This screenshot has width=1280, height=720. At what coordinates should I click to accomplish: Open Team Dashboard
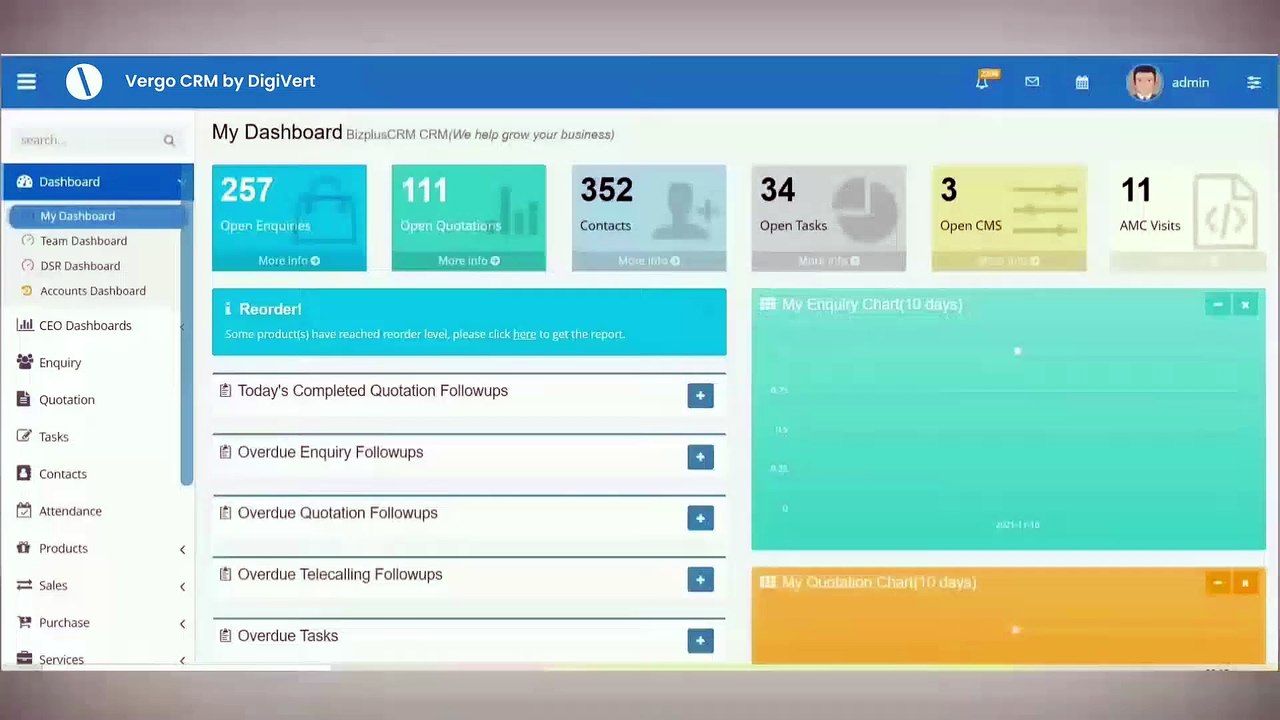(83, 241)
